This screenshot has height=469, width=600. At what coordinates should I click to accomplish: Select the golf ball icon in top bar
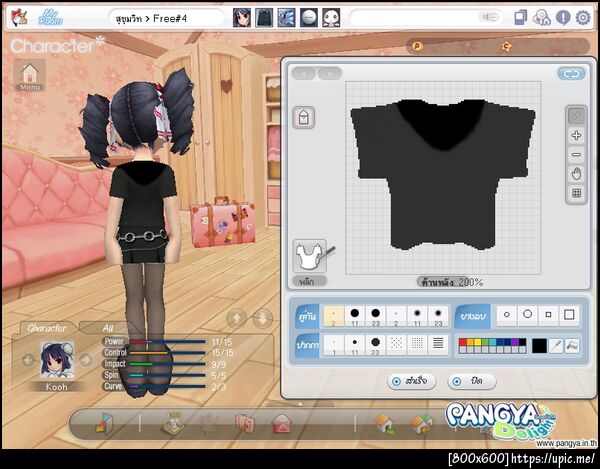pos(309,18)
